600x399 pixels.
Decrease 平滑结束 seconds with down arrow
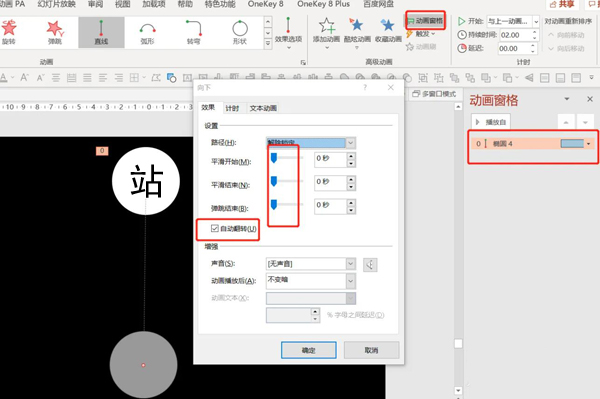(351, 186)
